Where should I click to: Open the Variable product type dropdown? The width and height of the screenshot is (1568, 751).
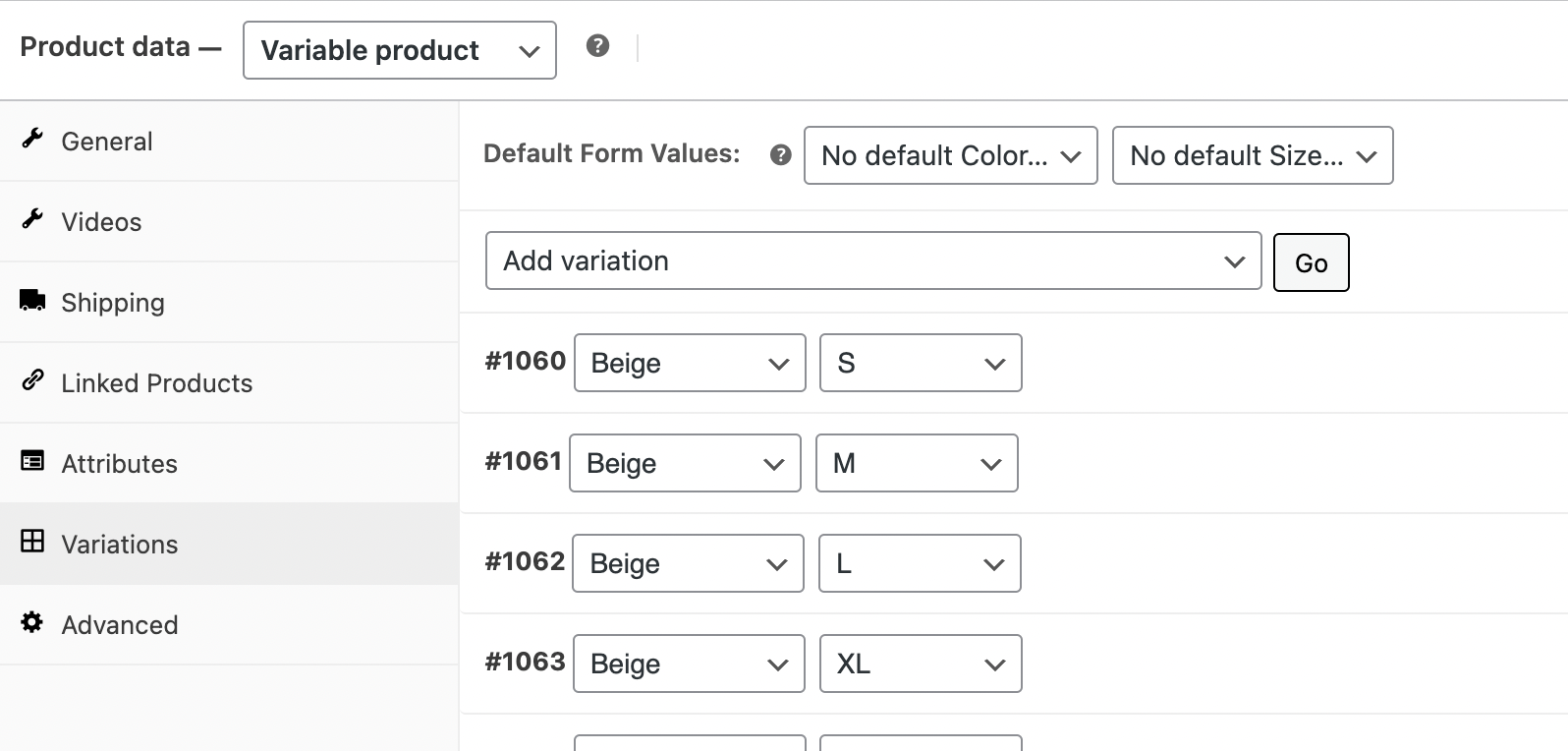[400, 50]
